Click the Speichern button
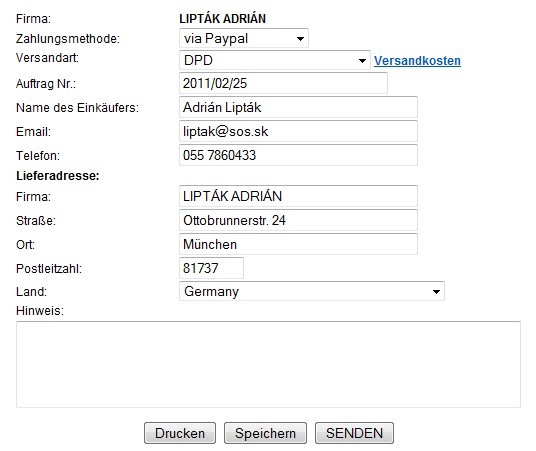536x451 pixels. (x=265, y=433)
